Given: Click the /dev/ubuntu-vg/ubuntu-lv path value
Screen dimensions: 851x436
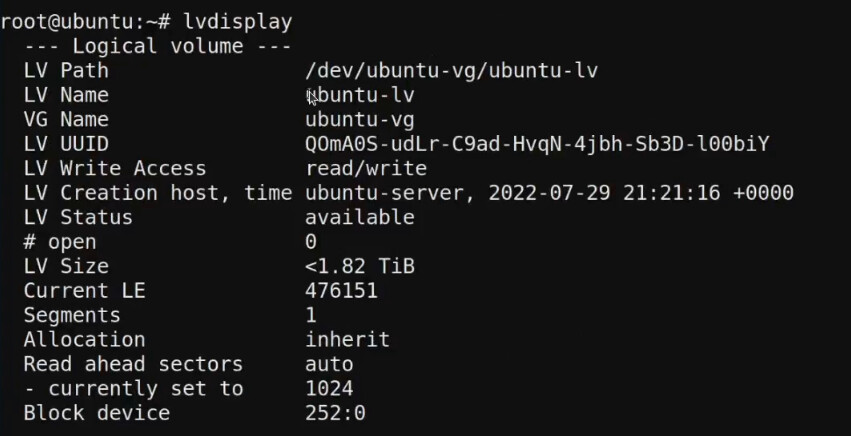Looking at the screenshot, I should click(x=452, y=71).
